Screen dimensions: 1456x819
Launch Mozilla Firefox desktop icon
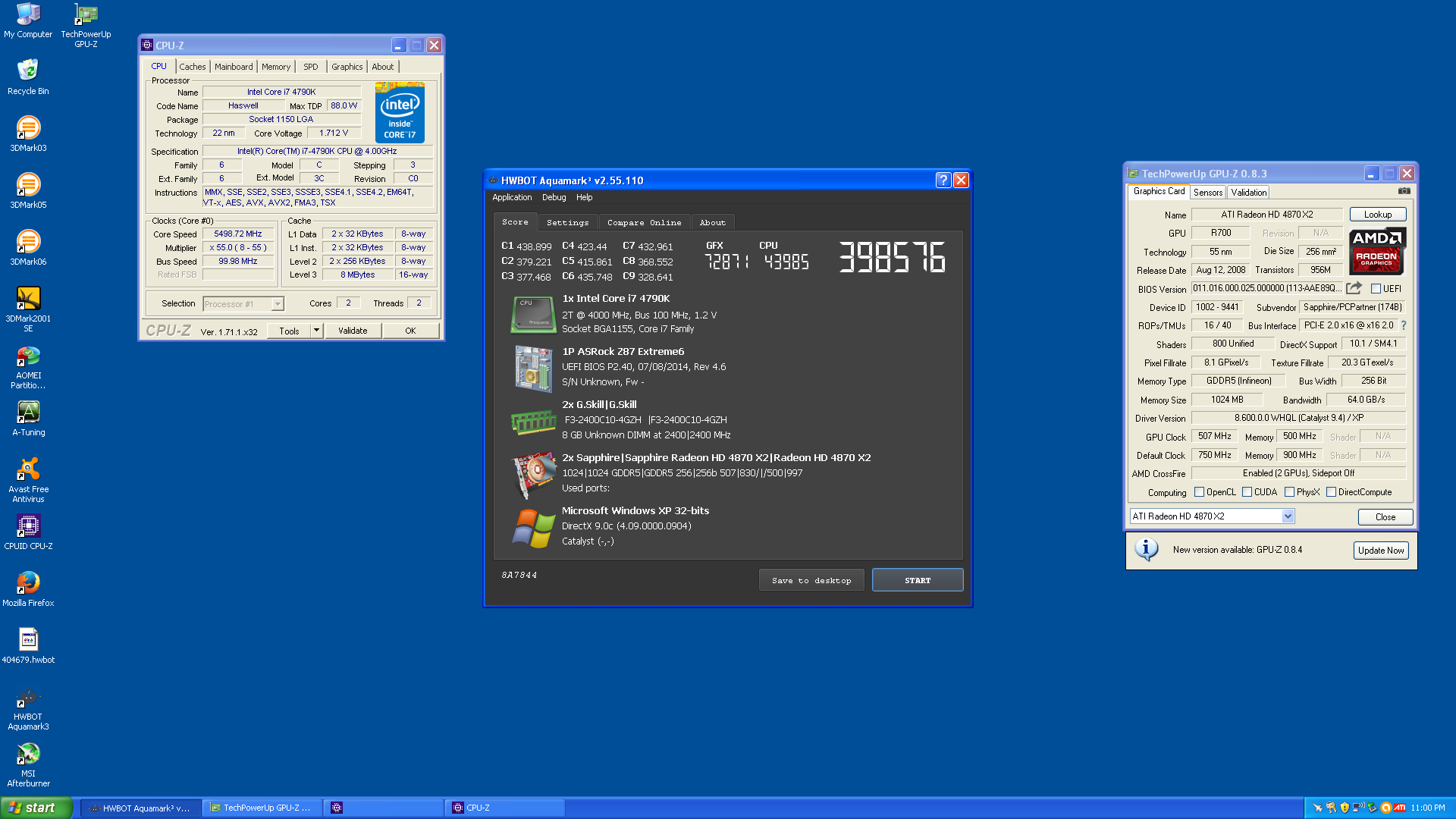tap(28, 588)
